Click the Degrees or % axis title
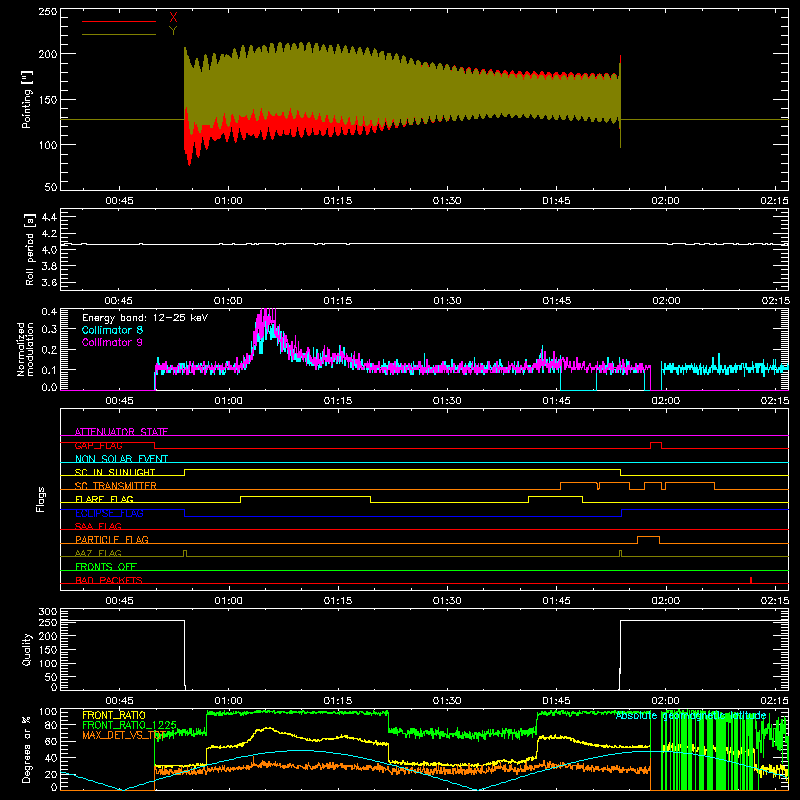The image size is (800, 800). (x=27, y=749)
